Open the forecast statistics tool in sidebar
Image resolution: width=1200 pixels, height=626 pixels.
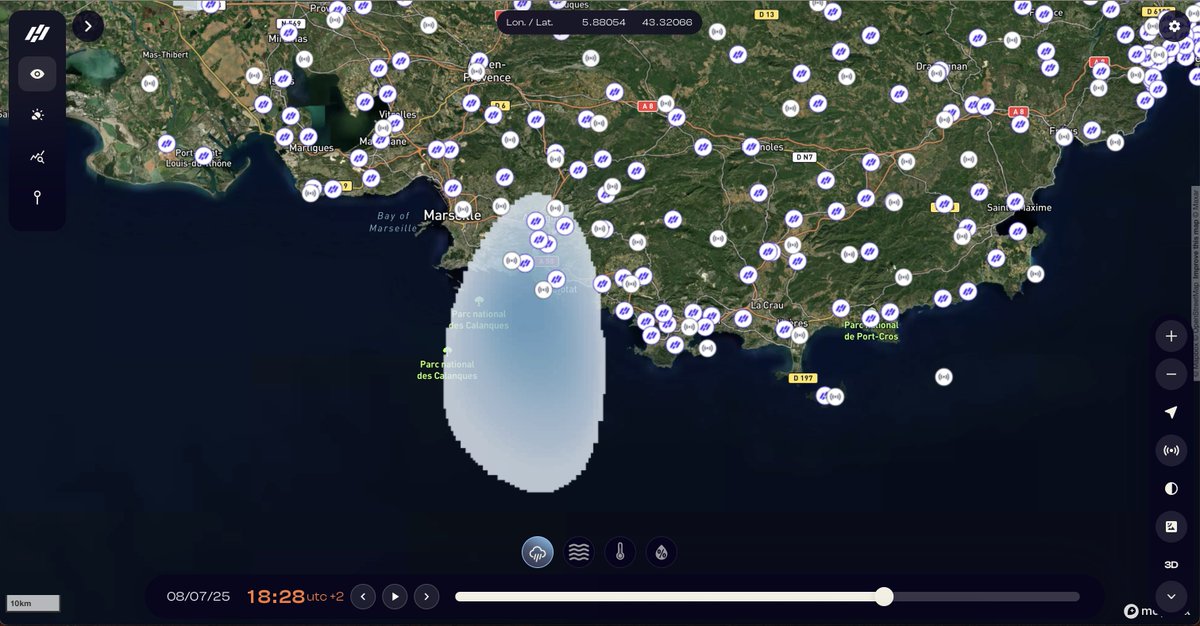point(36,156)
